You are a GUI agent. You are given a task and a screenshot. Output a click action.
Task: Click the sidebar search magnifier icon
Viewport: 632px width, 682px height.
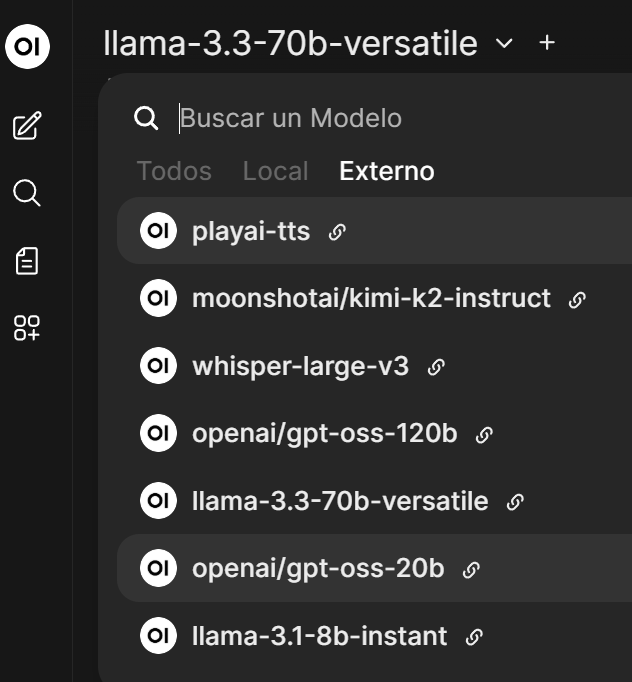[27, 193]
